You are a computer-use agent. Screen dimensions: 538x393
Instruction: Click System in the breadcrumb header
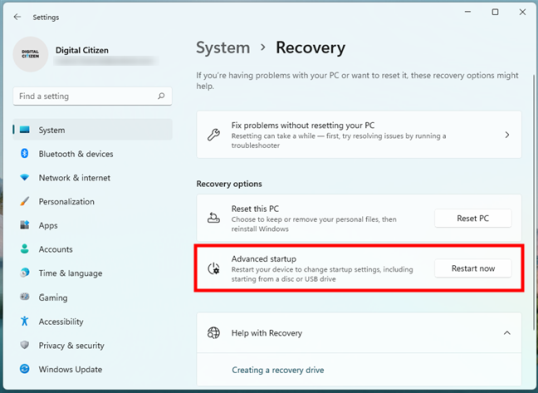point(223,48)
